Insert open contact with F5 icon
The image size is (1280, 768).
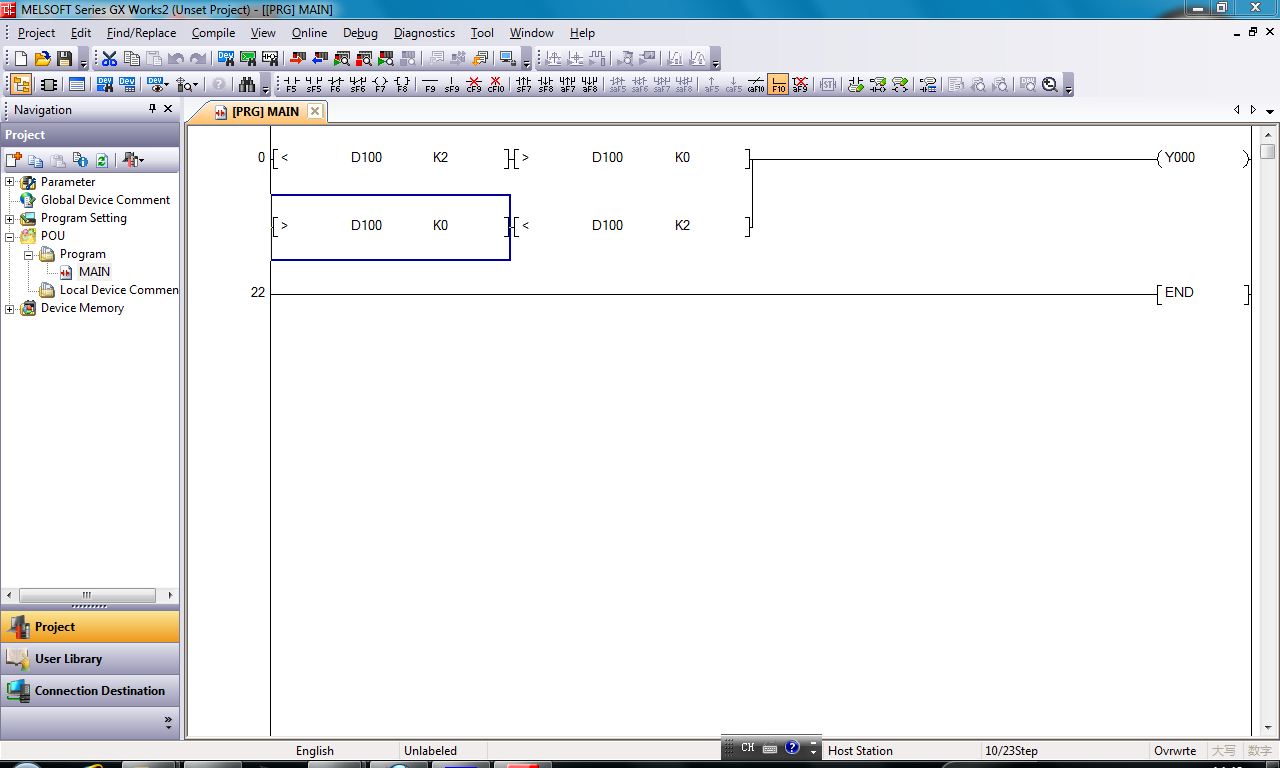tap(291, 85)
